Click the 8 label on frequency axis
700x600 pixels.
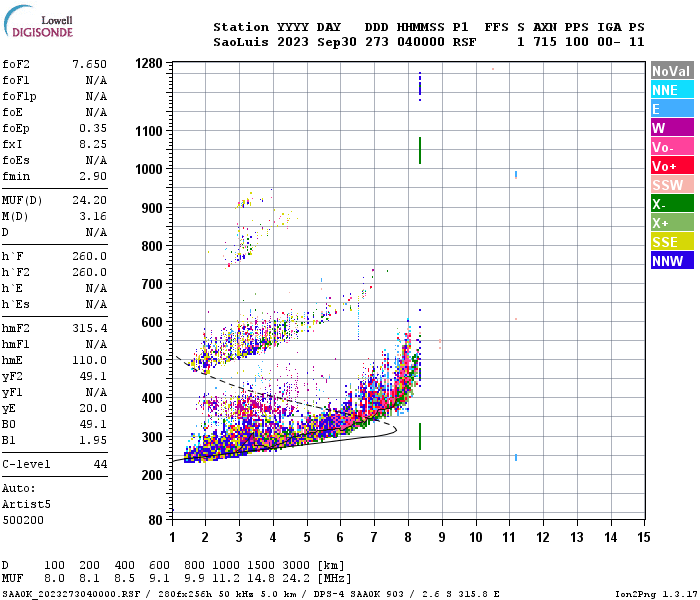(x=408, y=537)
